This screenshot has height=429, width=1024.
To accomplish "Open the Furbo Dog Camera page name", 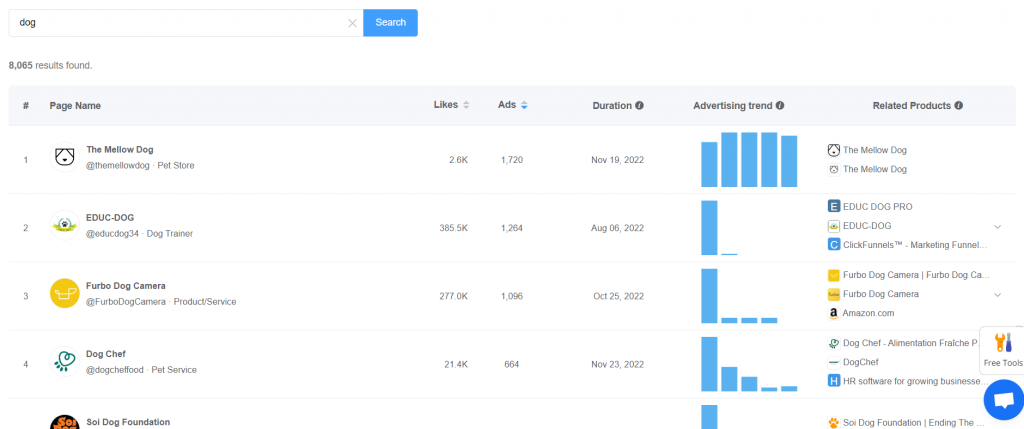I will (125, 286).
